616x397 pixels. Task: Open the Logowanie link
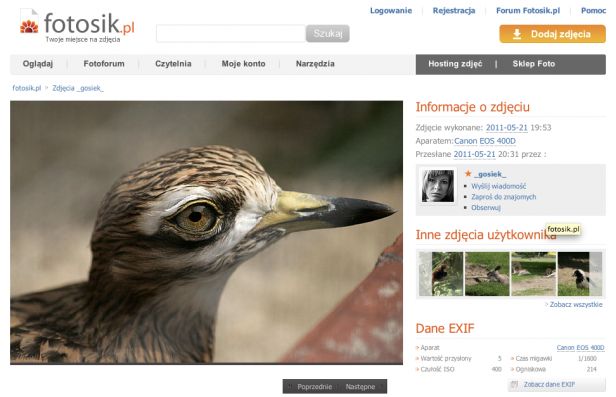pos(391,11)
